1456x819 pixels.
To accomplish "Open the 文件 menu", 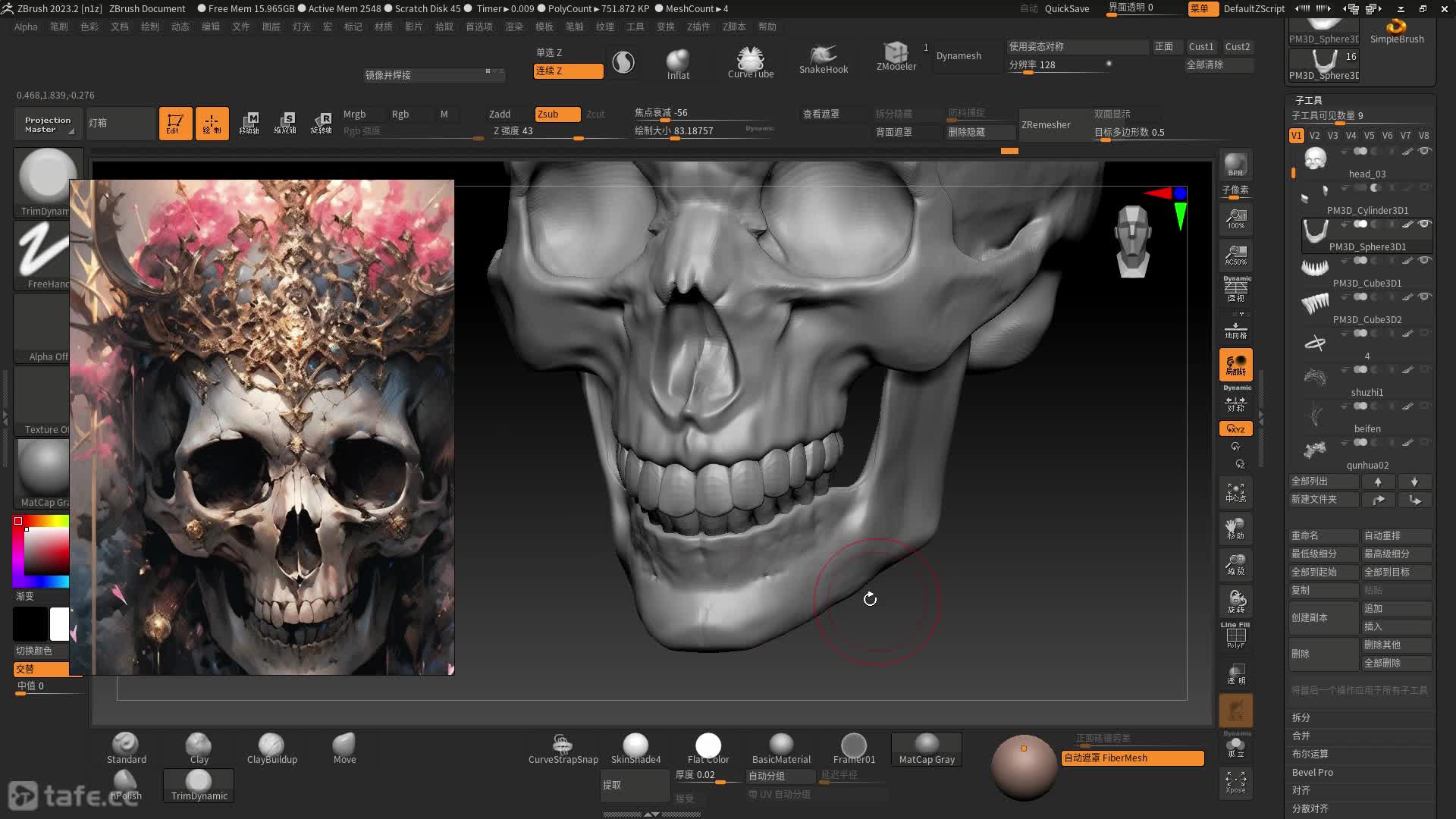I will 240,27.
